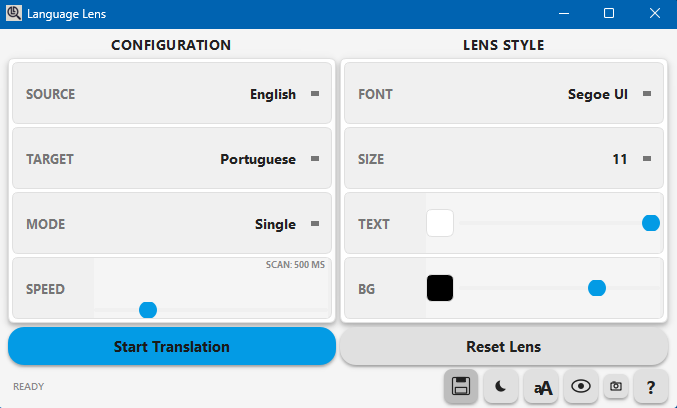Screen dimensions: 677x408
Task: Click the LENS STYLE heading
Action: [x=503, y=45]
